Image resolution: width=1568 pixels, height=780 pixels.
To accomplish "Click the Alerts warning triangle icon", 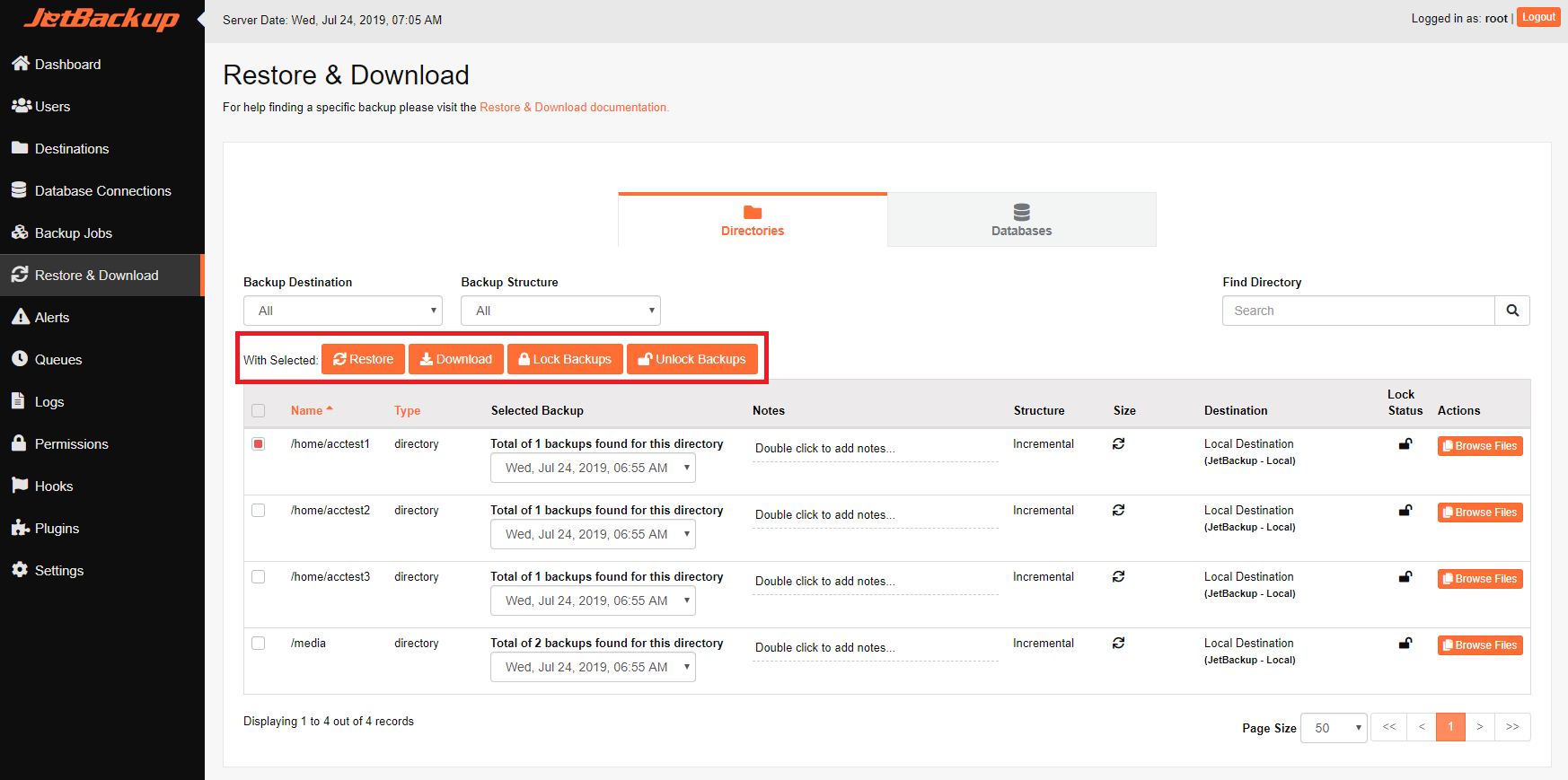I will pos(20,317).
